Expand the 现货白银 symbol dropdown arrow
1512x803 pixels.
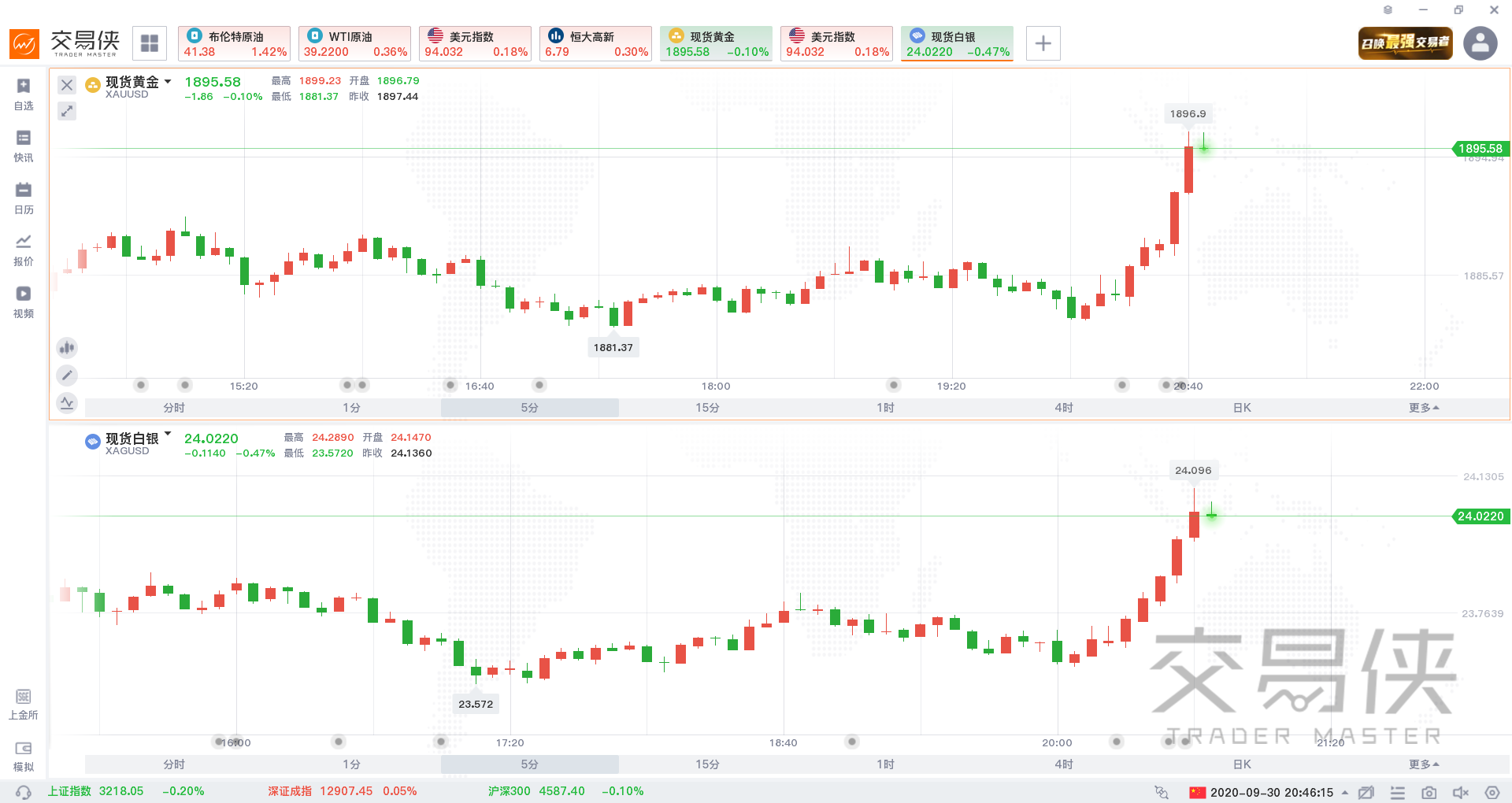click(168, 434)
